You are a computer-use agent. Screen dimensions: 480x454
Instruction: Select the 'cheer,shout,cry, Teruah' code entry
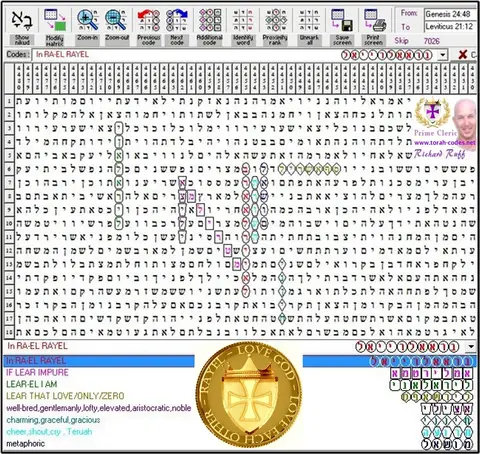tap(49, 432)
